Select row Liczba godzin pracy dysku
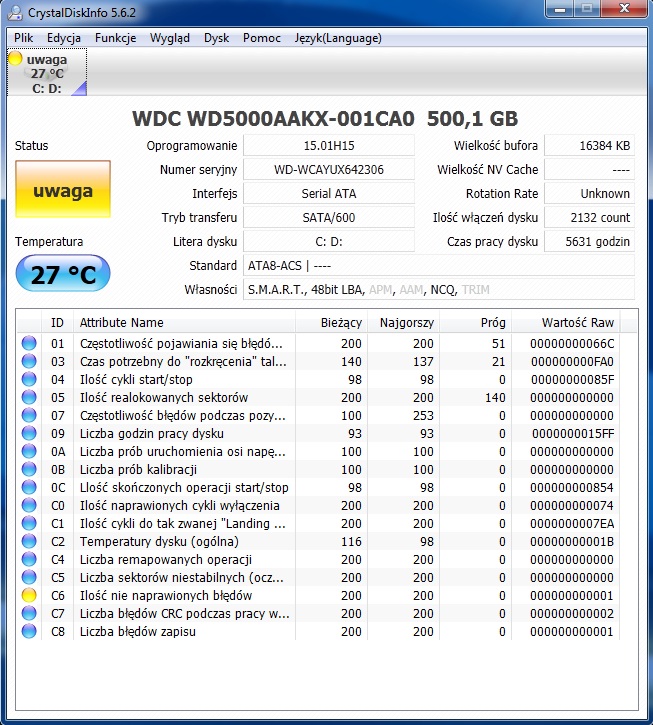The width and height of the screenshot is (653, 725). pos(319,433)
